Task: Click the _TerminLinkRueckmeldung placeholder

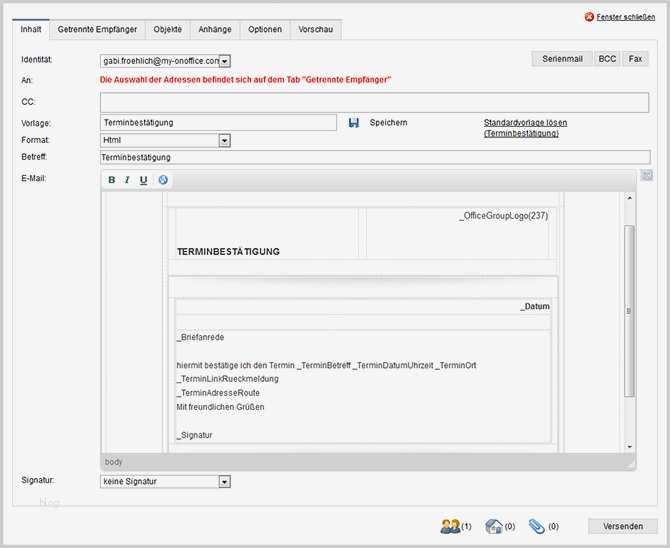Action: [228, 379]
